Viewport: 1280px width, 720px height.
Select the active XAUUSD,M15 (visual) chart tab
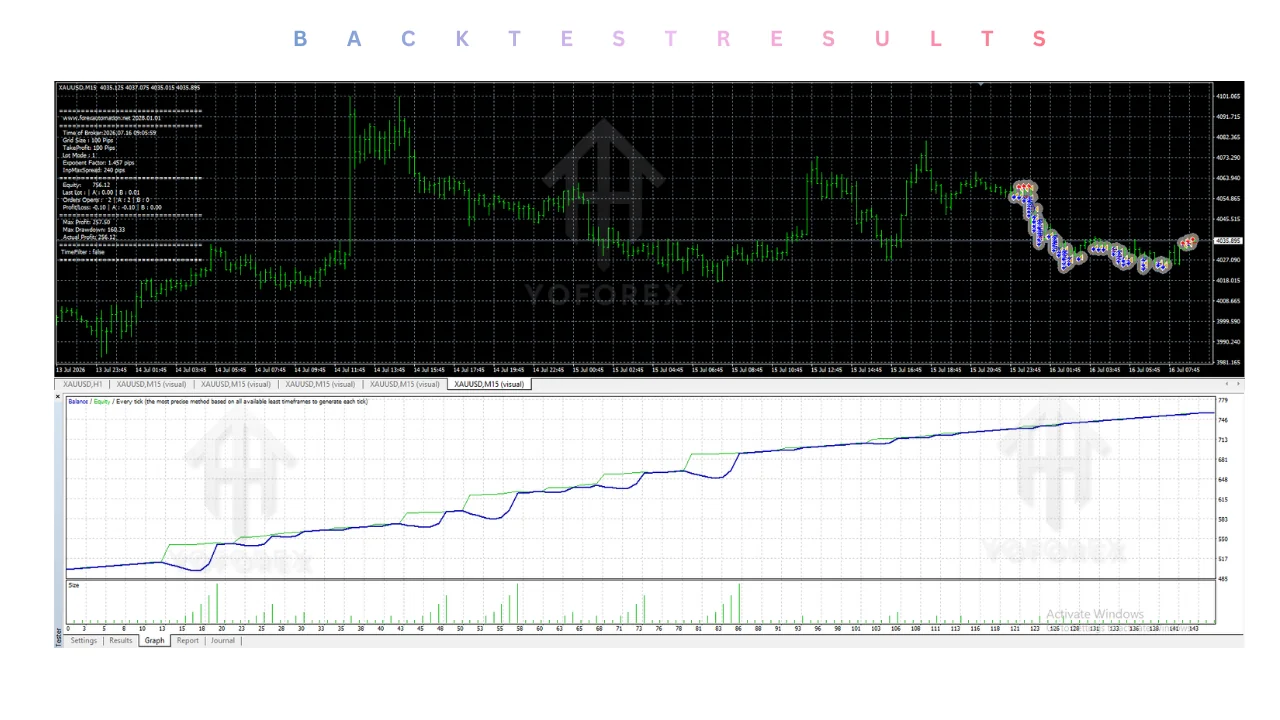point(490,384)
